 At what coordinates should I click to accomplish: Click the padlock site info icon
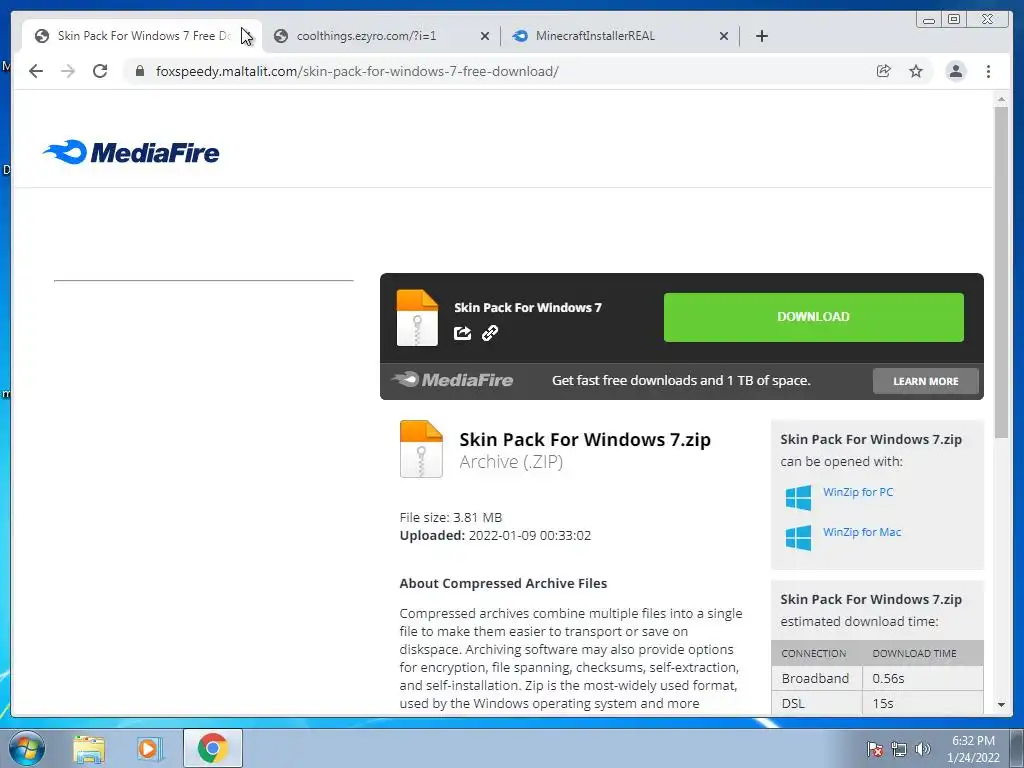[140, 71]
